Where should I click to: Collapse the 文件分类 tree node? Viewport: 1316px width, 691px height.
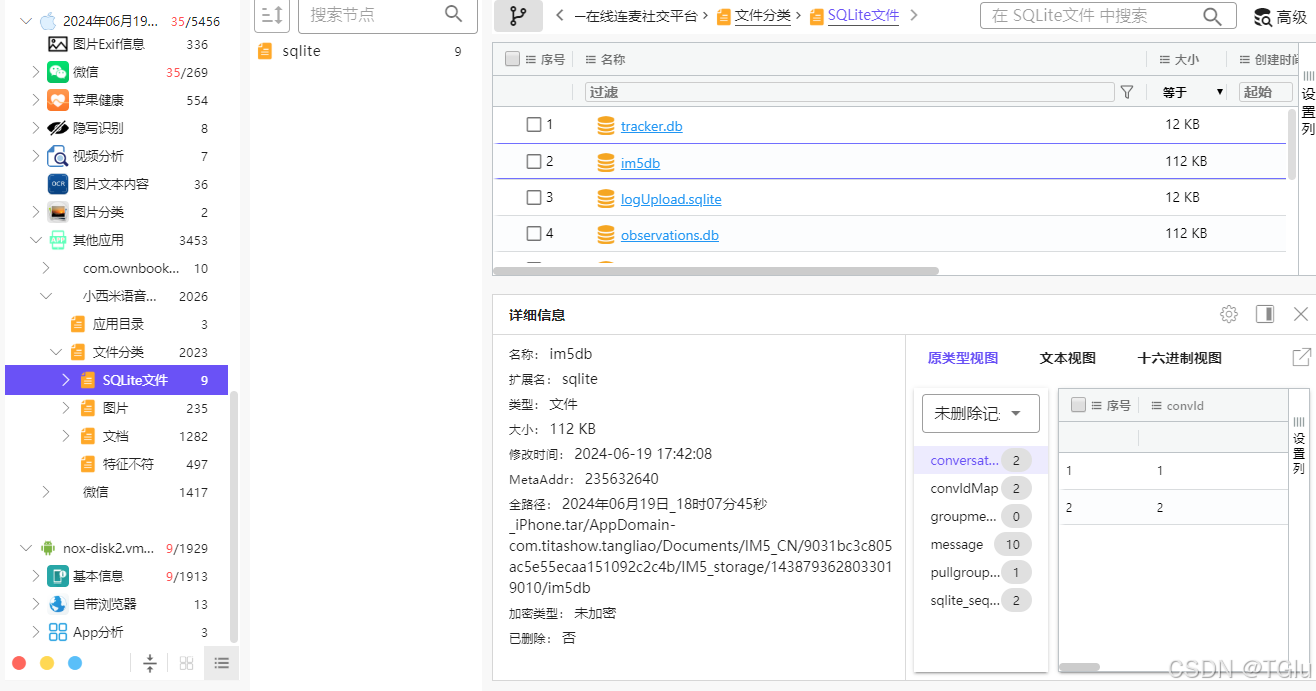pos(56,352)
